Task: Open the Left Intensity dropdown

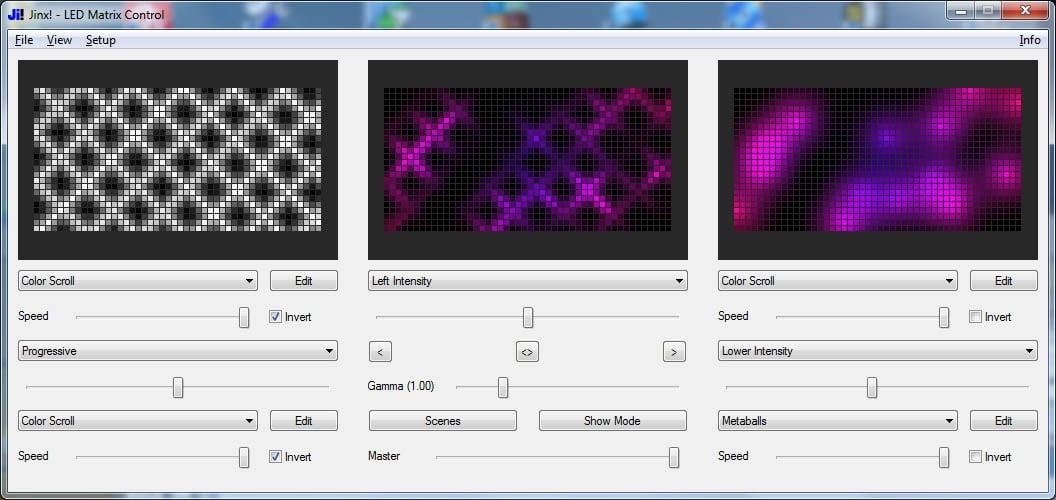Action: pyautogui.click(x=527, y=281)
